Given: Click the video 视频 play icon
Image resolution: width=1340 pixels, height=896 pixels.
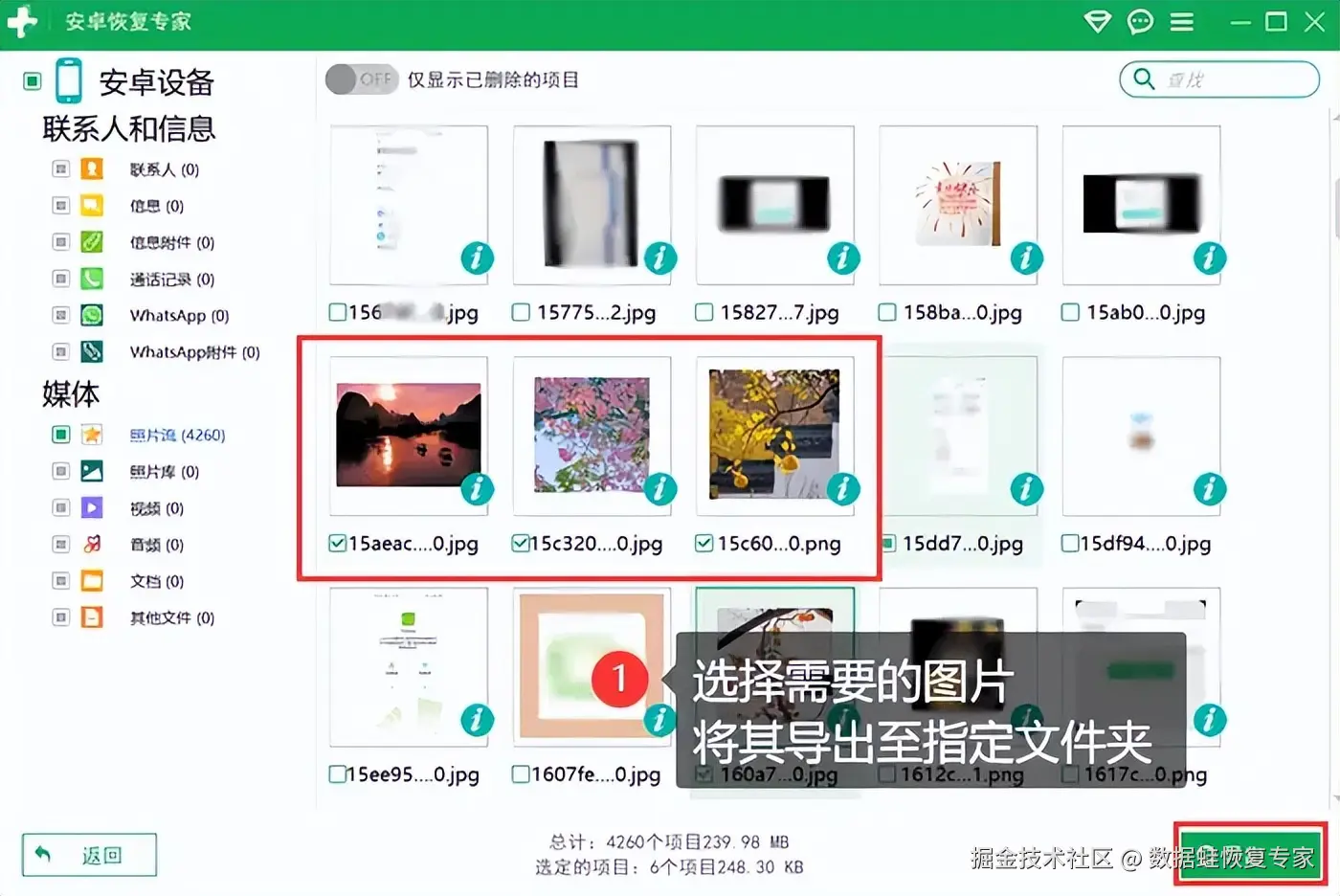Looking at the screenshot, I should click(x=92, y=507).
